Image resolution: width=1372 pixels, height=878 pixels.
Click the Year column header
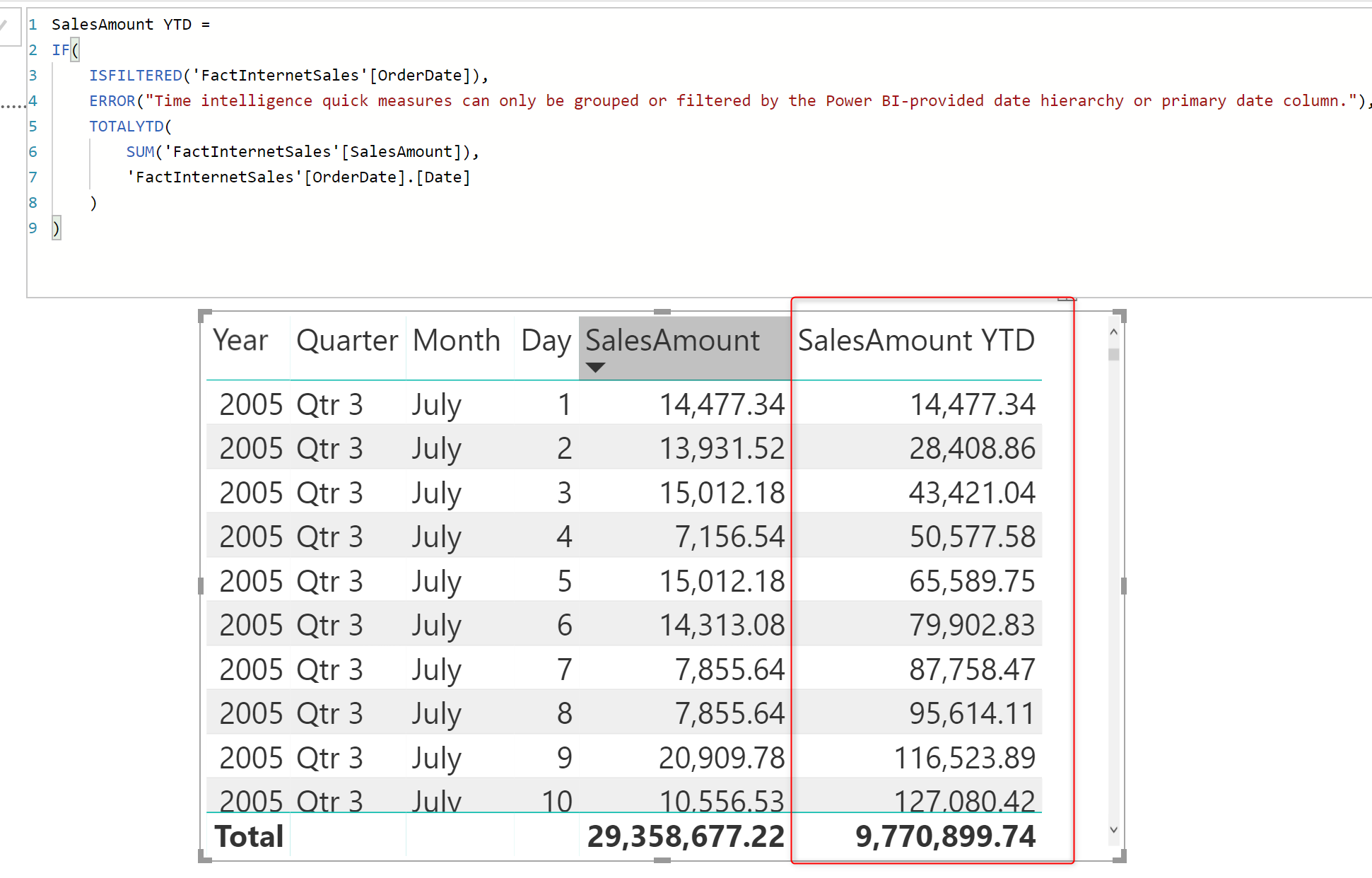(x=240, y=341)
